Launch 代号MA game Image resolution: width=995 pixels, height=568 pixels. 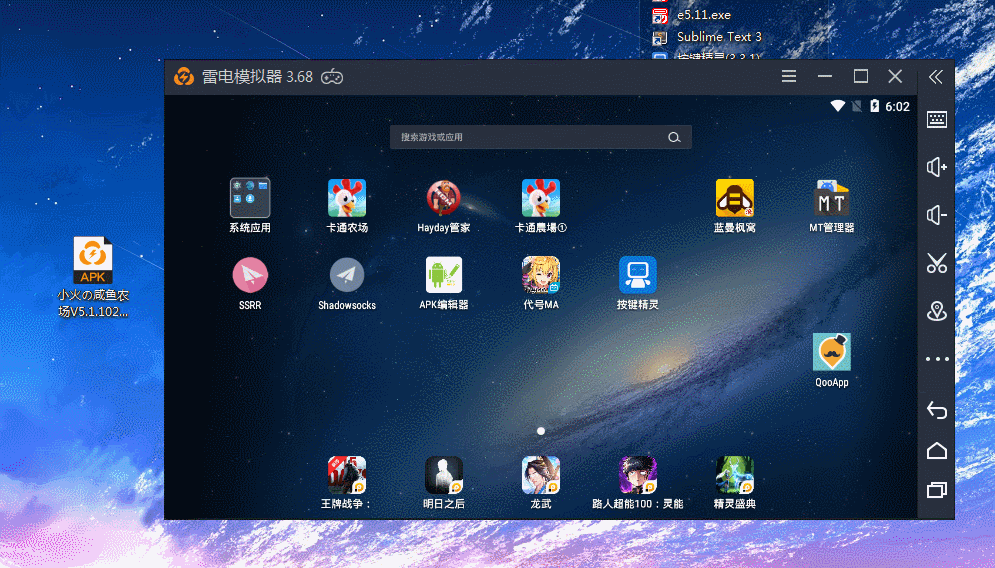click(541, 275)
